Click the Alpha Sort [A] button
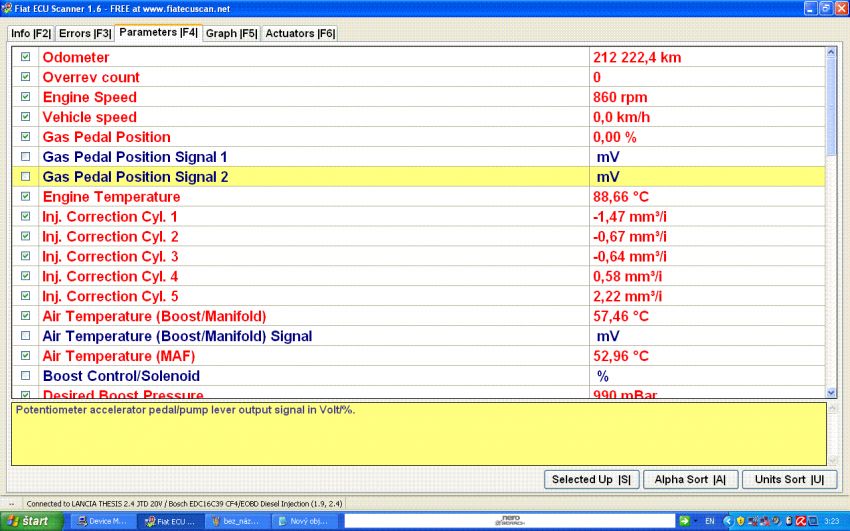 (690, 480)
